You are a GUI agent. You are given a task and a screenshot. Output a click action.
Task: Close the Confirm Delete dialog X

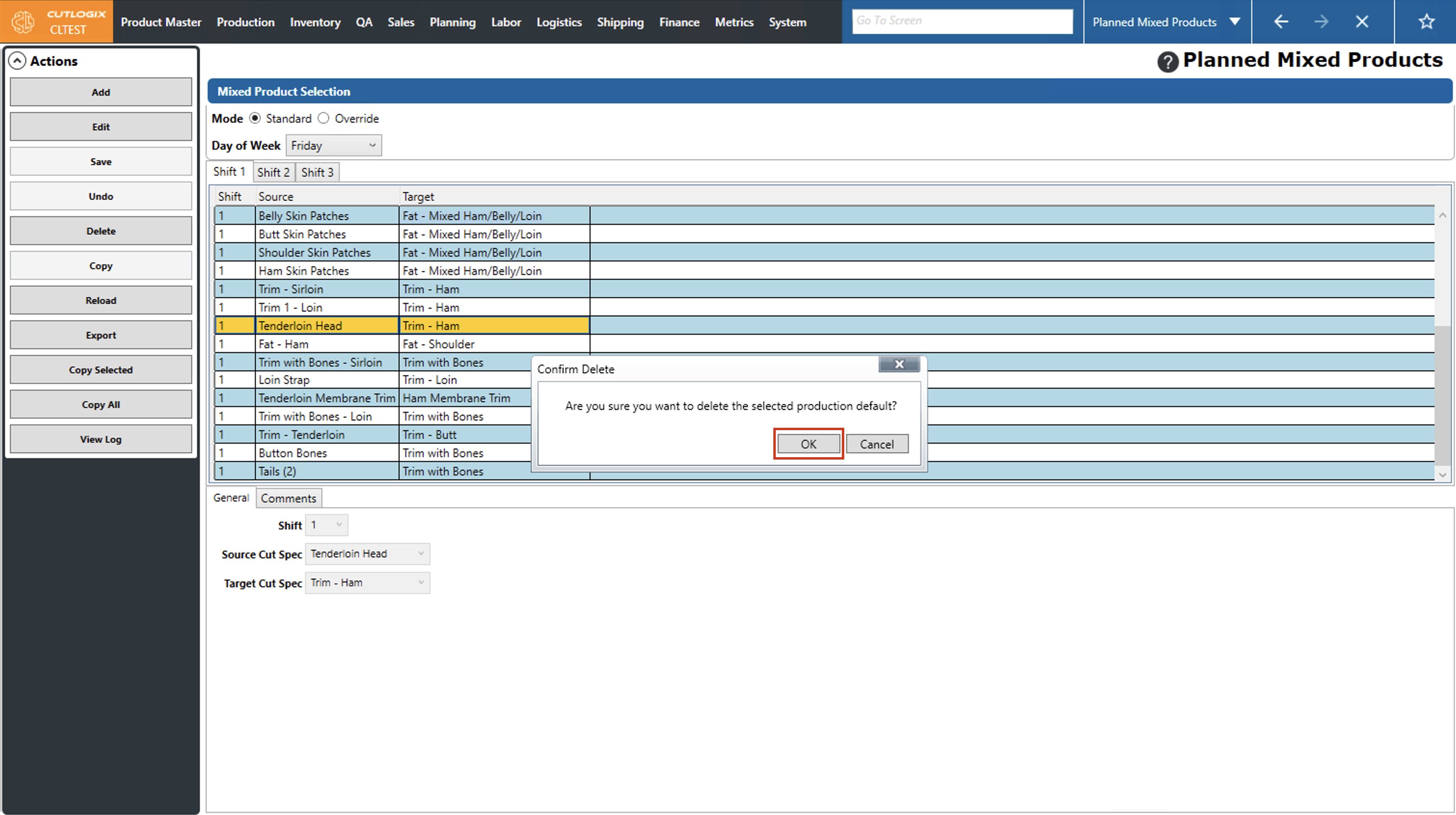coord(899,365)
